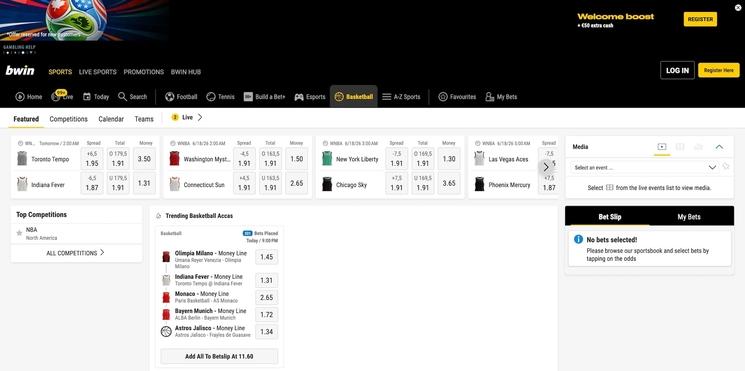
Task: Open My Bets in navigation bar
Action: (501, 97)
